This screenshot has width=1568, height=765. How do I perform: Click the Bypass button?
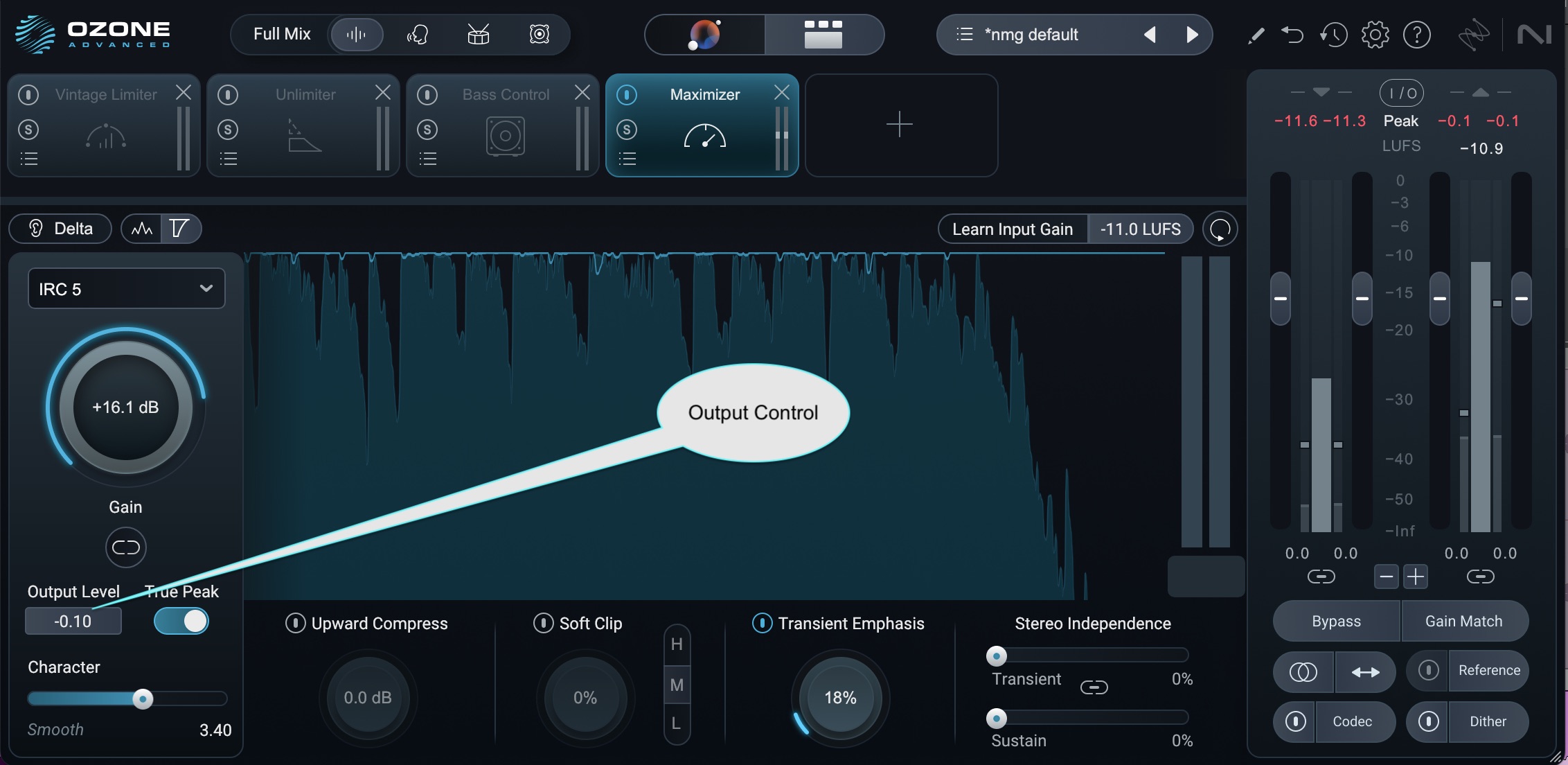tap(1336, 621)
